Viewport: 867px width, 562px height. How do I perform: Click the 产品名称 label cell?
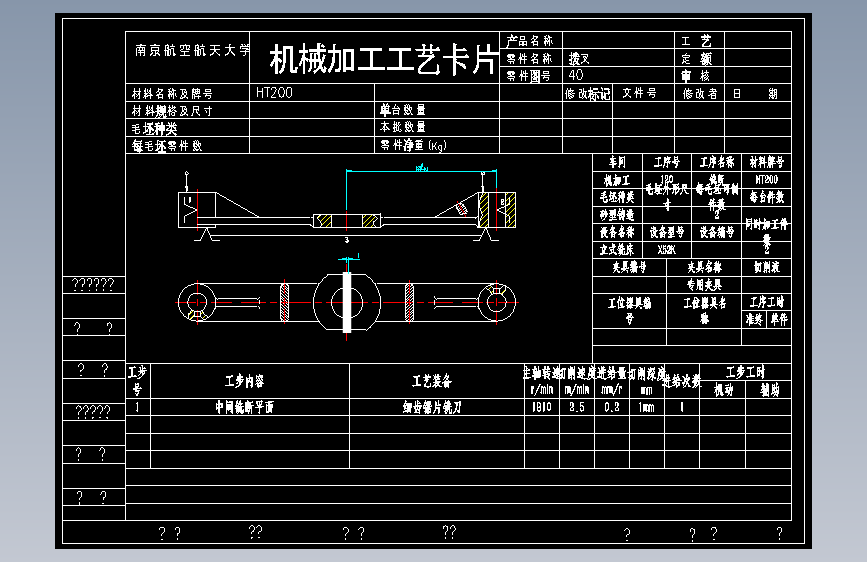[x=530, y=40]
